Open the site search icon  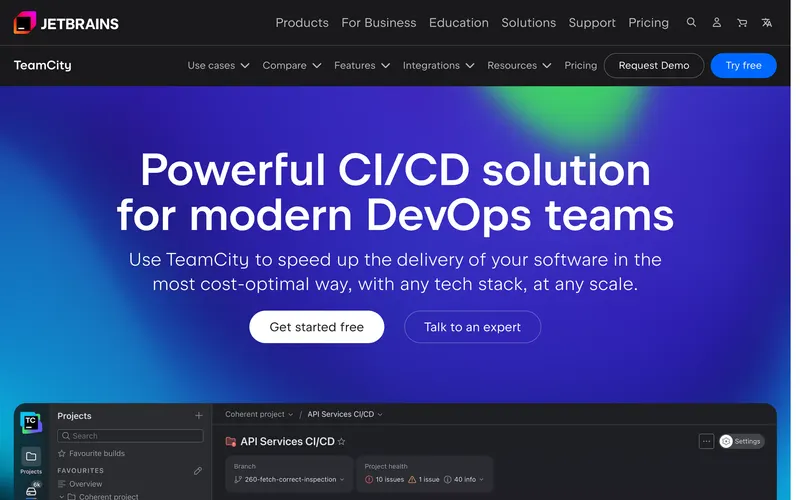click(x=691, y=22)
